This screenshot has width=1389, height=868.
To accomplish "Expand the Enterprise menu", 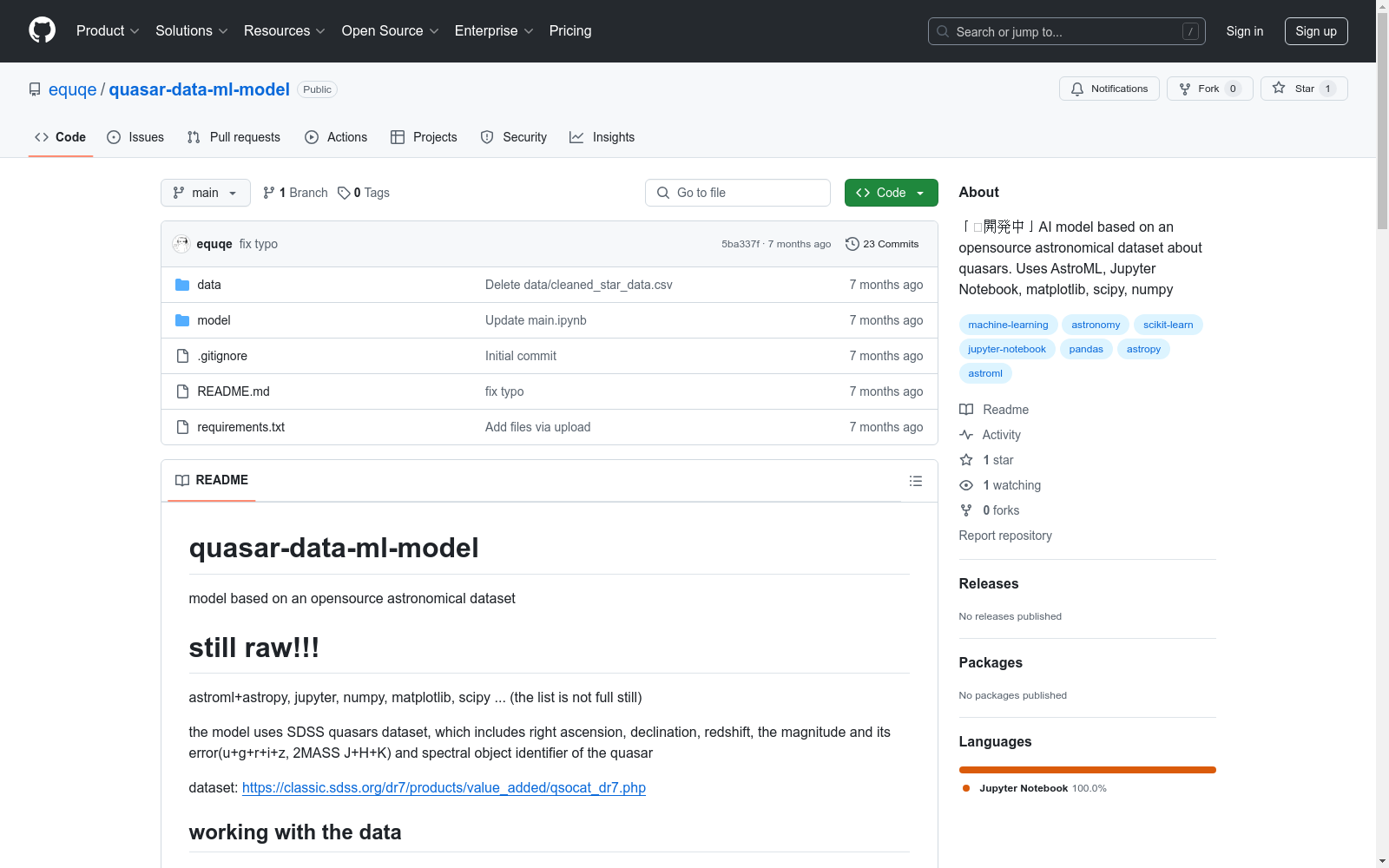I will point(494,30).
